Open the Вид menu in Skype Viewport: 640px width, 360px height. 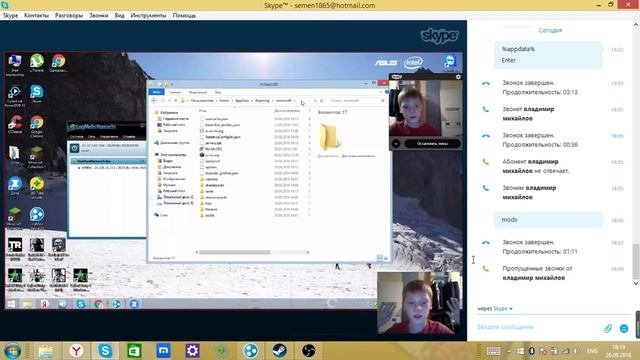tap(119, 16)
